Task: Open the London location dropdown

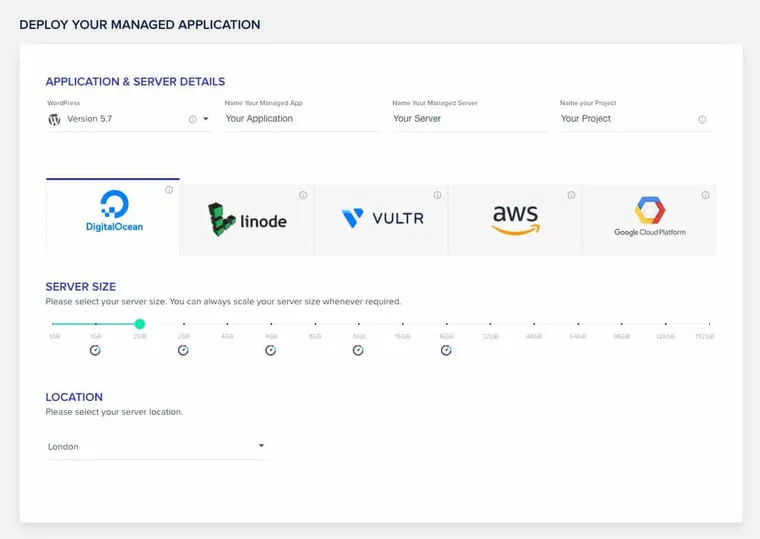Action: pyautogui.click(x=157, y=446)
